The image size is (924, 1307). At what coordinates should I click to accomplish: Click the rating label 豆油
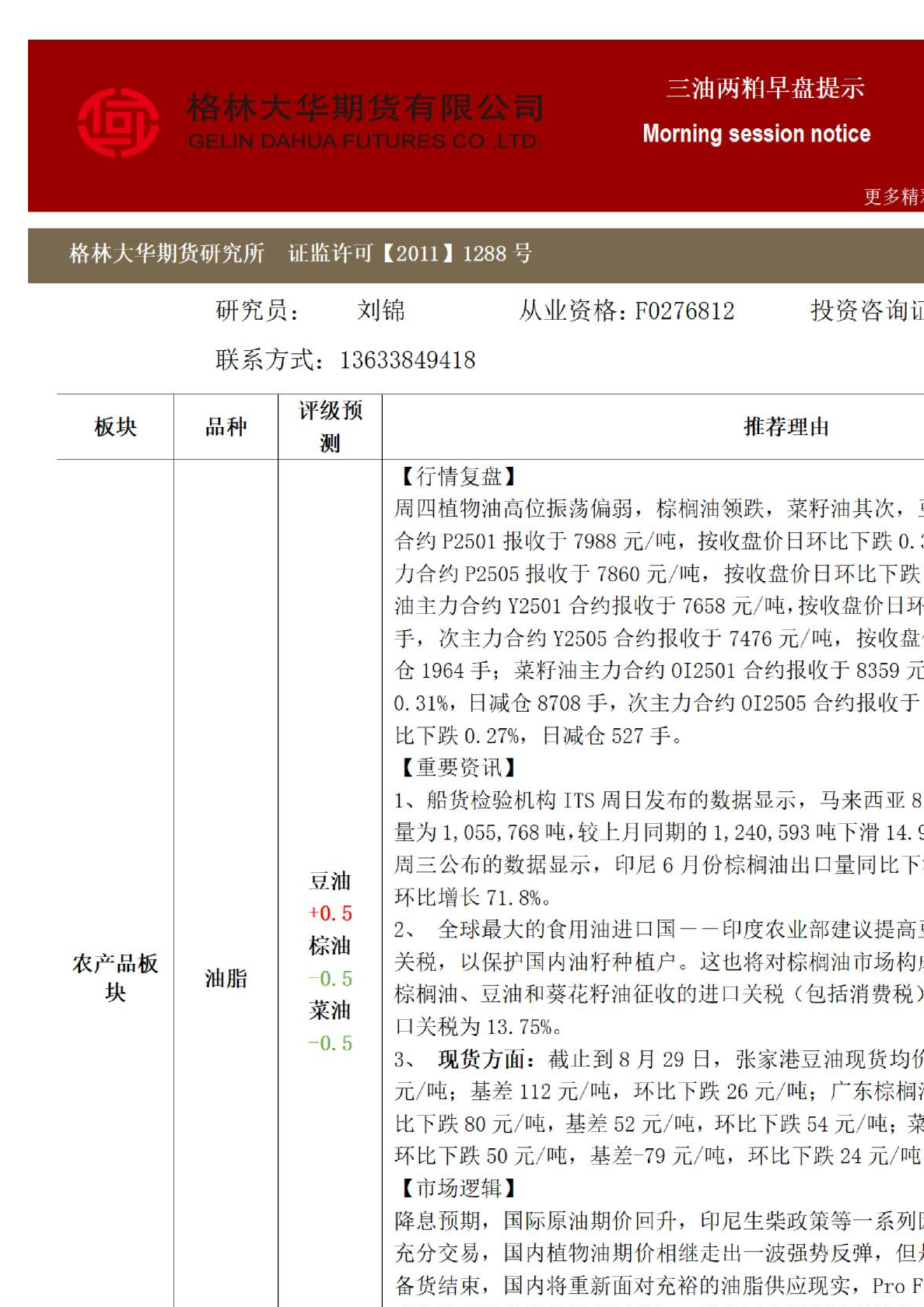[x=331, y=881]
